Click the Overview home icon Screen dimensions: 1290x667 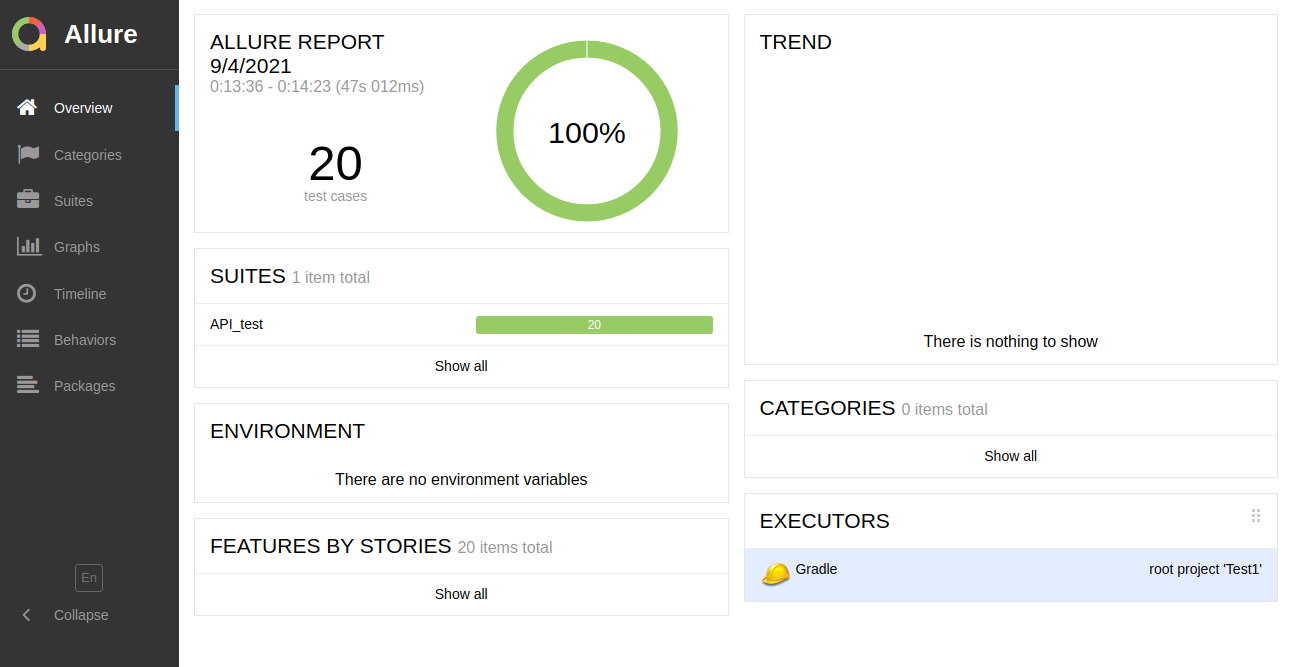(27, 107)
